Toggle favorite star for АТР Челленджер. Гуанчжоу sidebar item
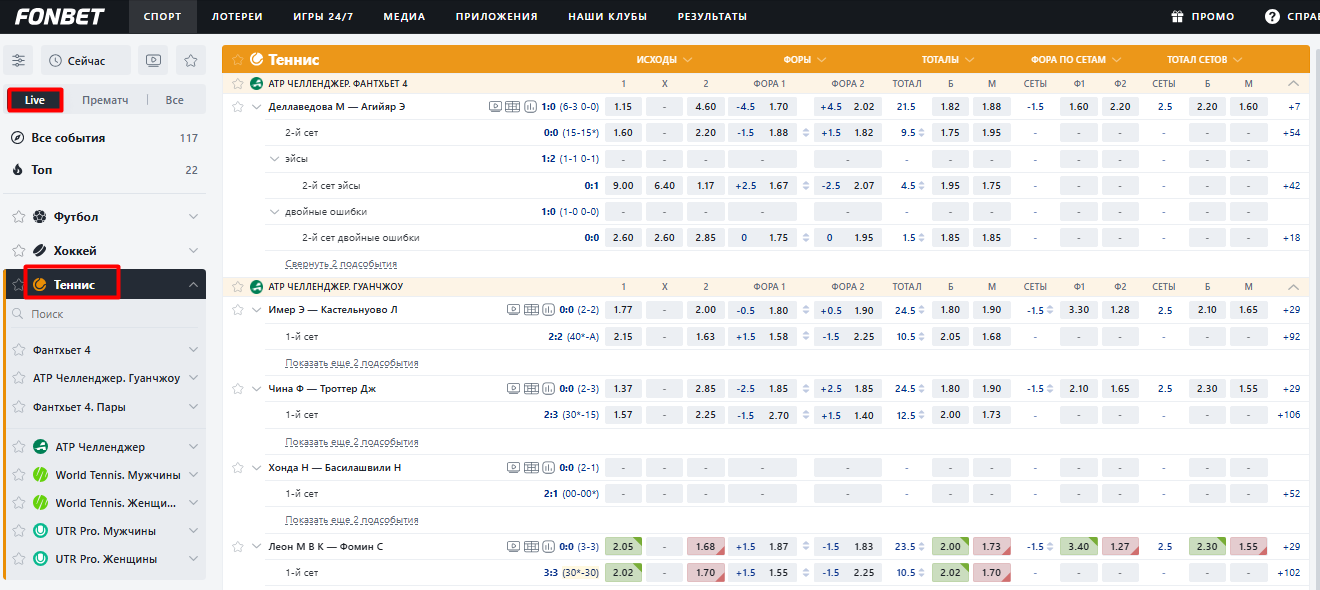This screenshot has height=590, width=1320. (x=18, y=378)
